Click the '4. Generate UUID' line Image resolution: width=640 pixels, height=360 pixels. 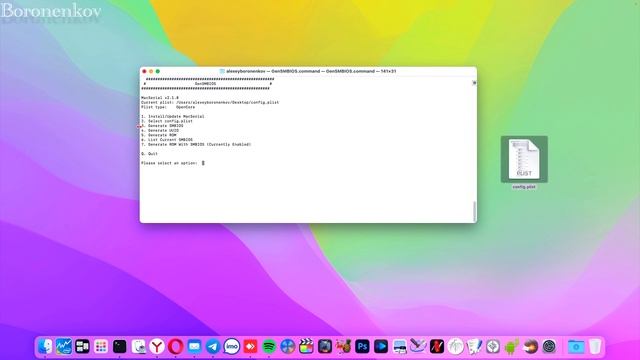click(x=160, y=130)
